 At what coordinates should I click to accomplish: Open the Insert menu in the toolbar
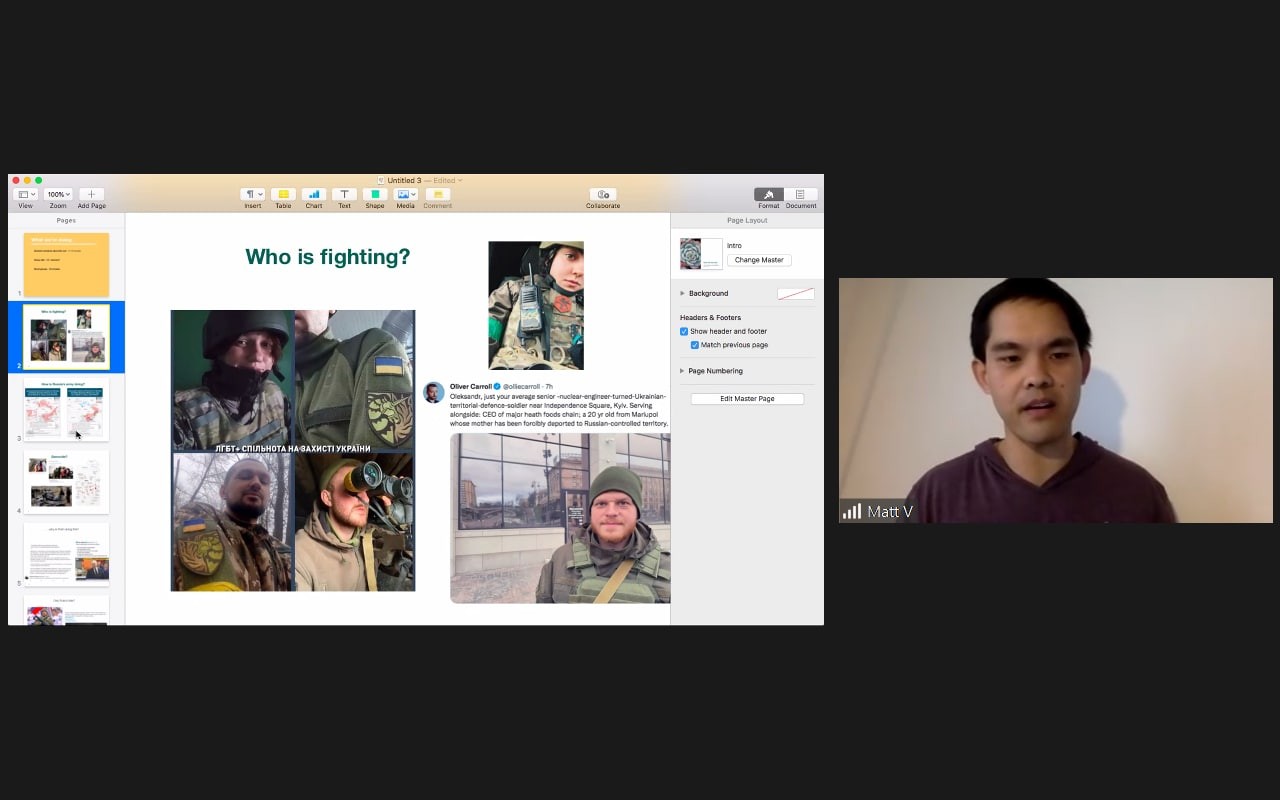click(253, 194)
